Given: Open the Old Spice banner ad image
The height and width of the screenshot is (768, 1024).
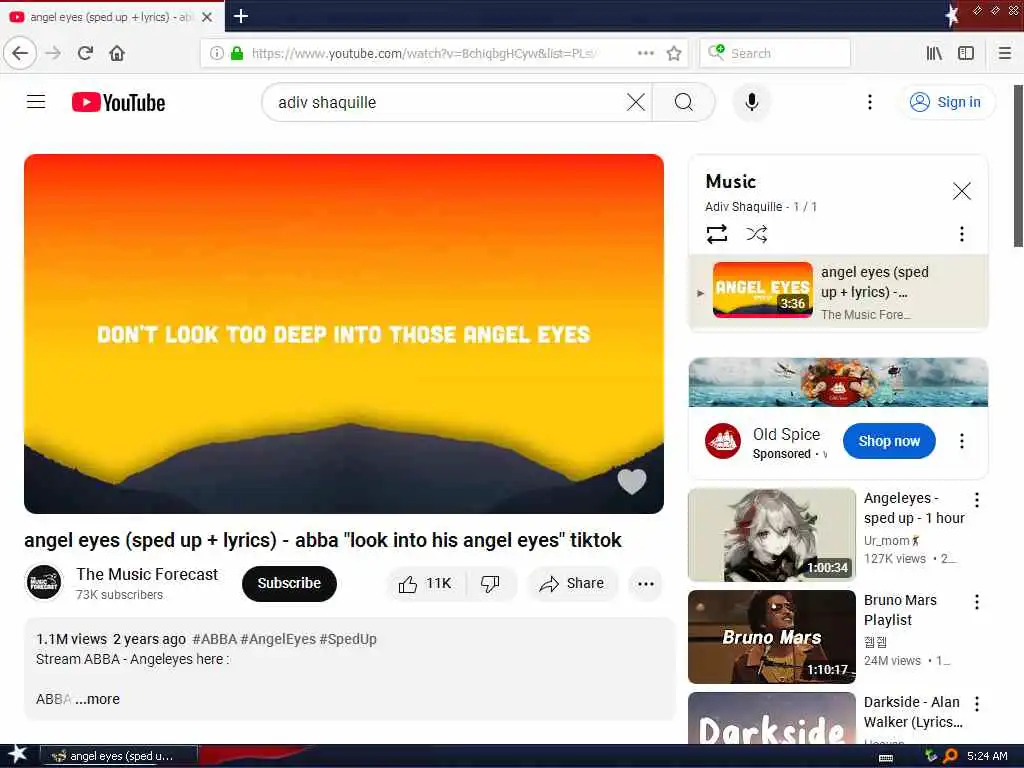Looking at the screenshot, I should (838, 382).
